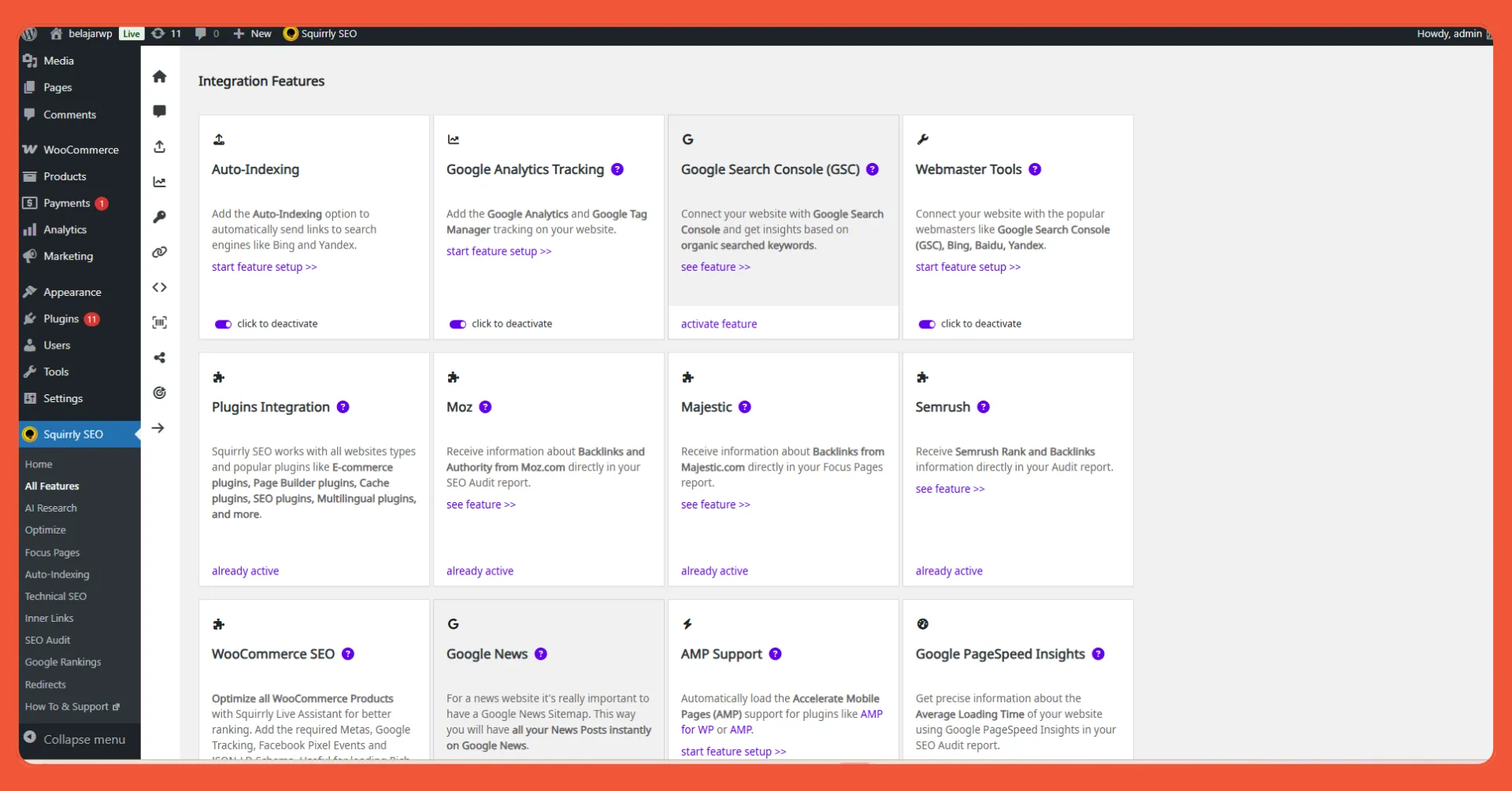Click the home icon in Squirrly sidebar
The height and width of the screenshot is (791, 1512).
160,76
